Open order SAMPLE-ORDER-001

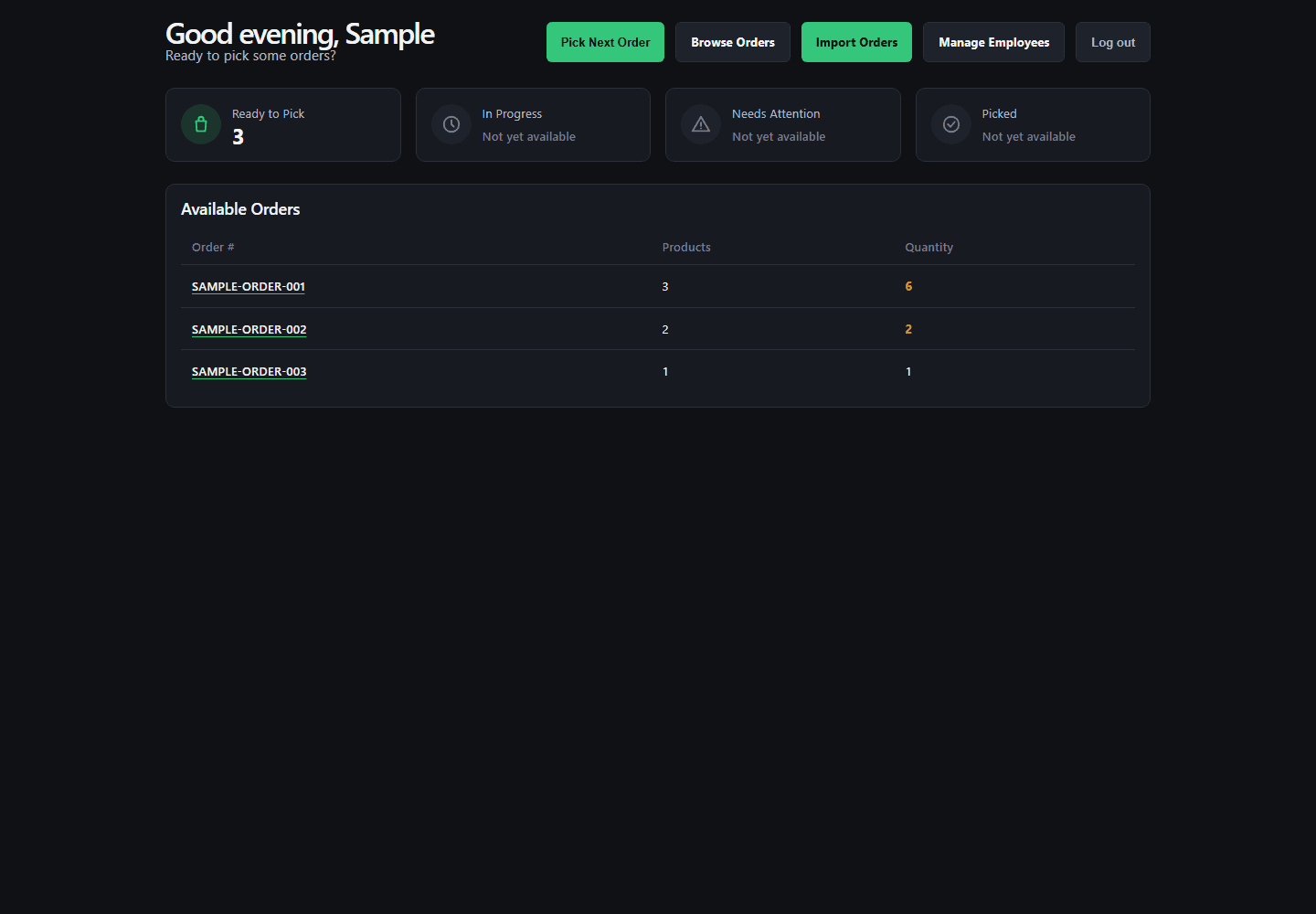(x=249, y=286)
